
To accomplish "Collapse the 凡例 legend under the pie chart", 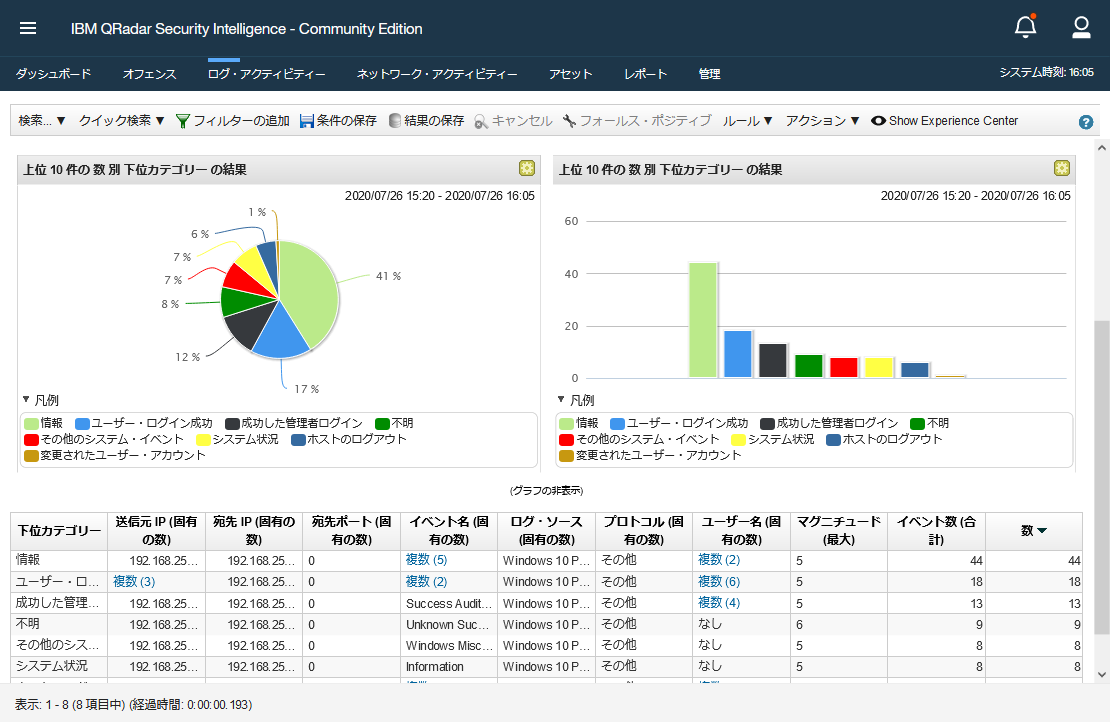I will pyautogui.click(x=40, y=400).
